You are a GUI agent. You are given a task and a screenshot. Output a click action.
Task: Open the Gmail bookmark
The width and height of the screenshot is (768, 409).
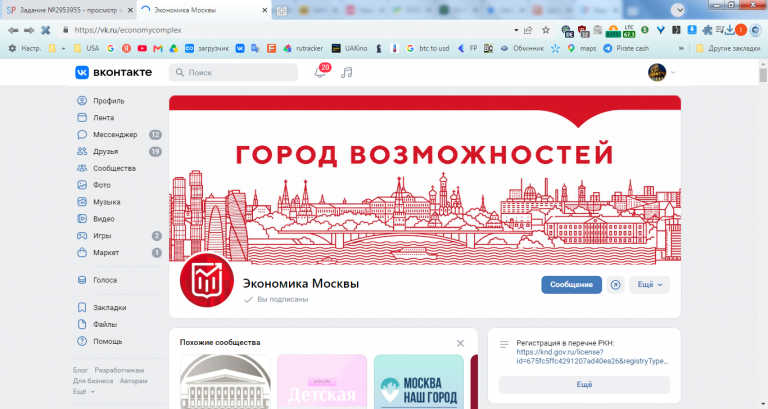click(x=158, y=48)
